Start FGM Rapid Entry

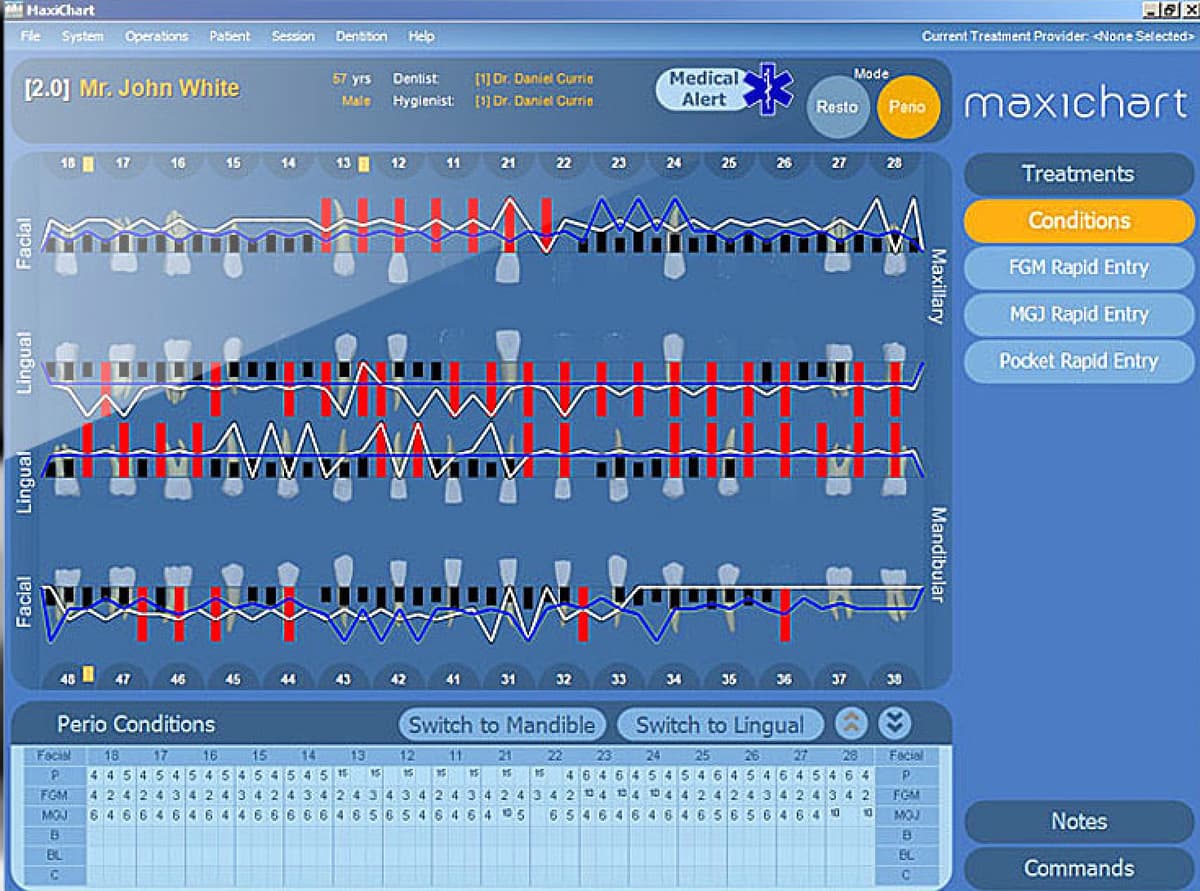[1078, 267]
